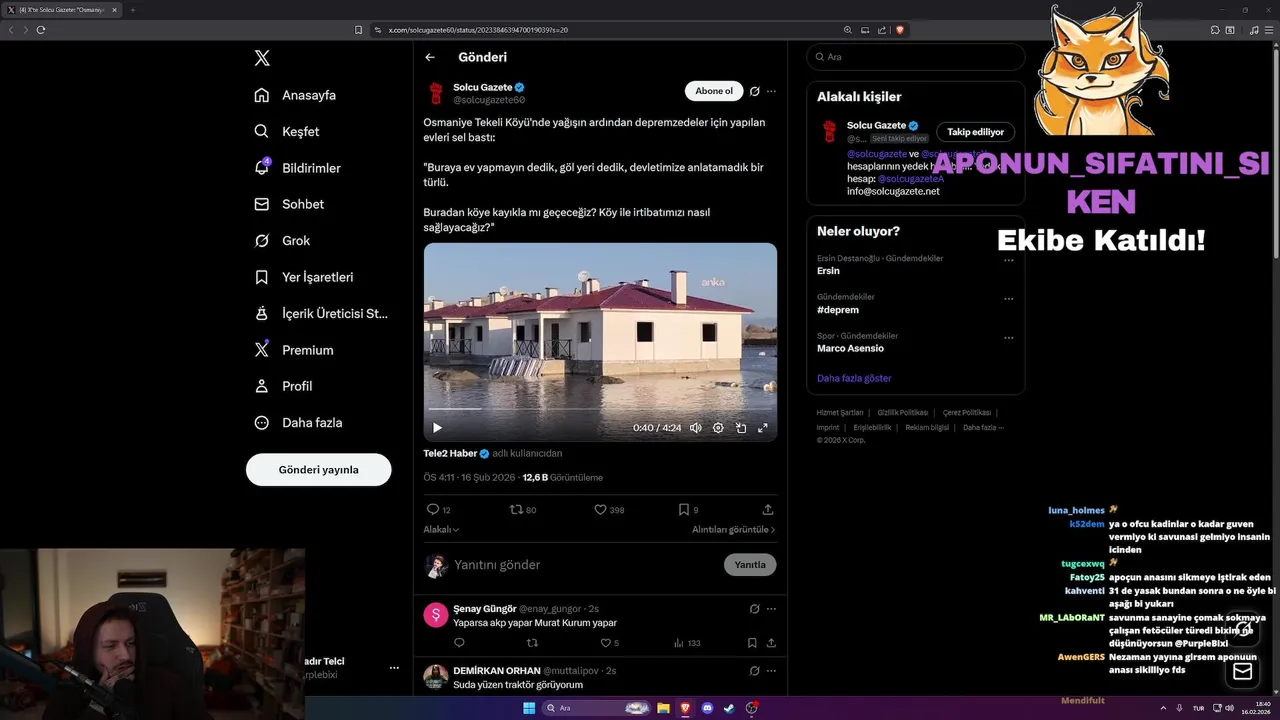
Task: Expand the Daha fazla menu
Action: 298,423
